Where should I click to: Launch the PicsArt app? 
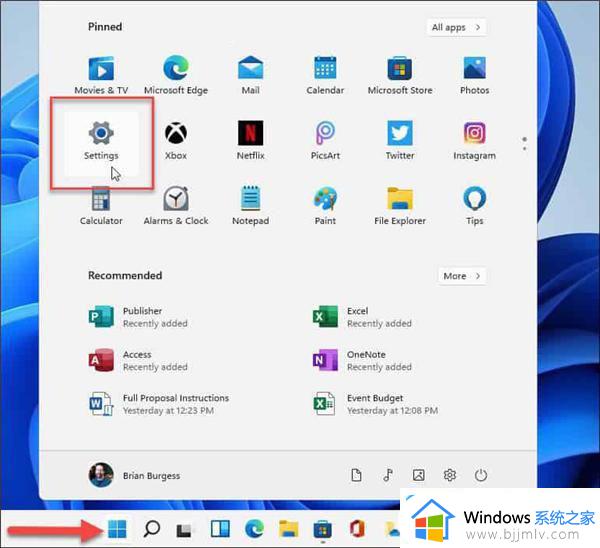click(x=325, y=139)
